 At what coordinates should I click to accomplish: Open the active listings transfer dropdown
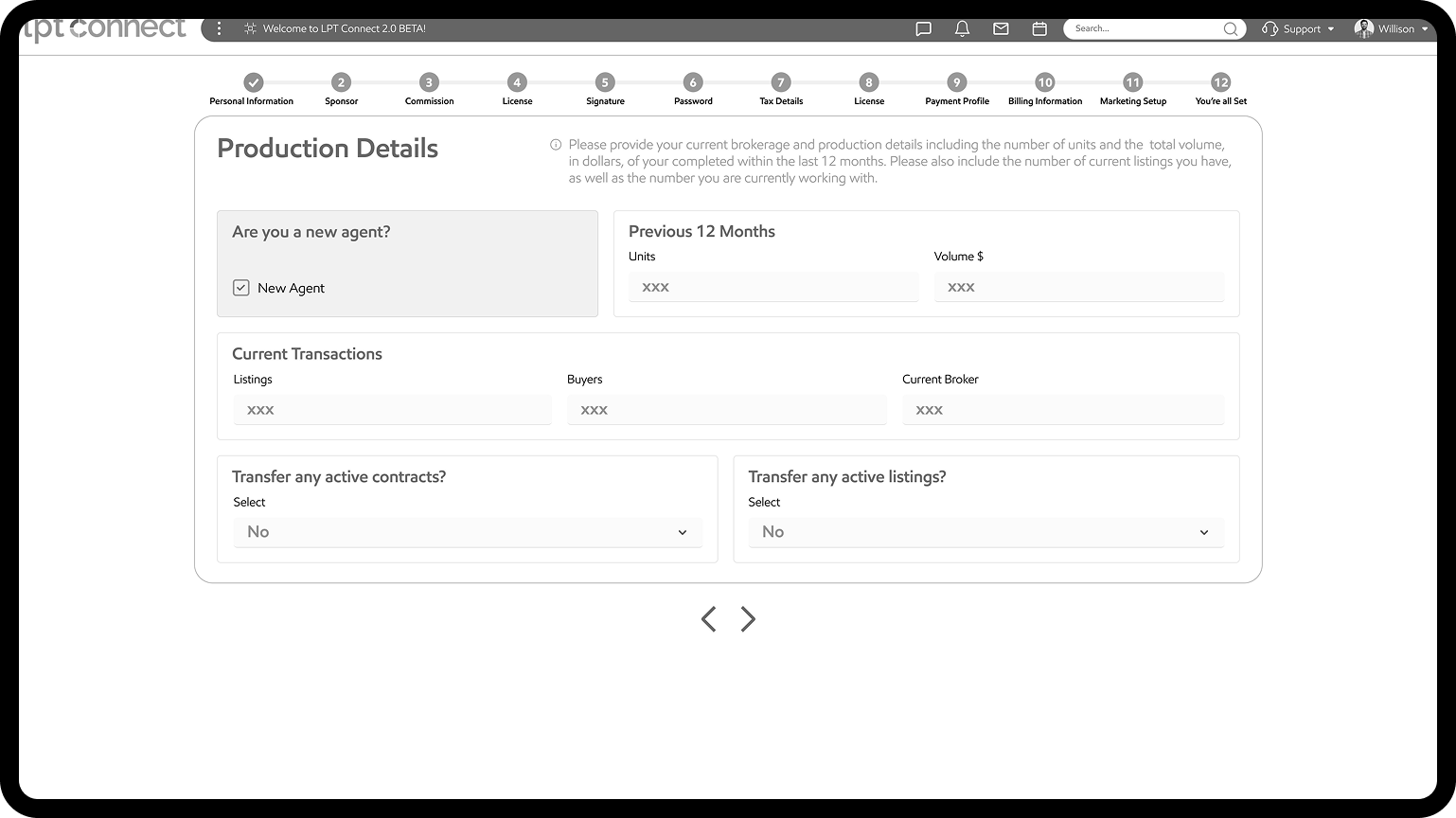985,532
